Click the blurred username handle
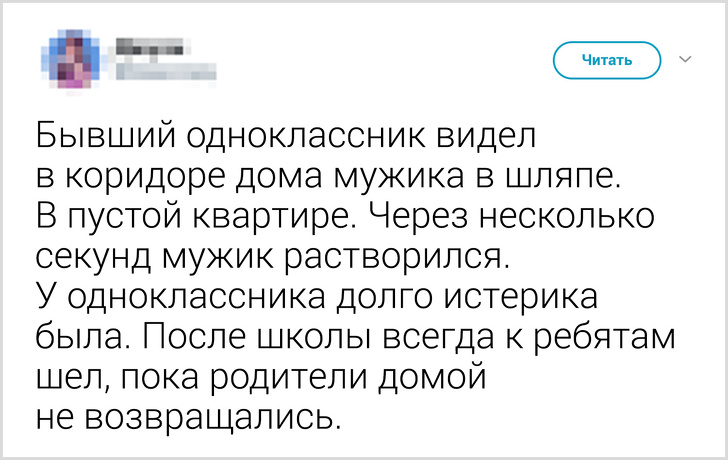728x460 pixels. (152, 70)
